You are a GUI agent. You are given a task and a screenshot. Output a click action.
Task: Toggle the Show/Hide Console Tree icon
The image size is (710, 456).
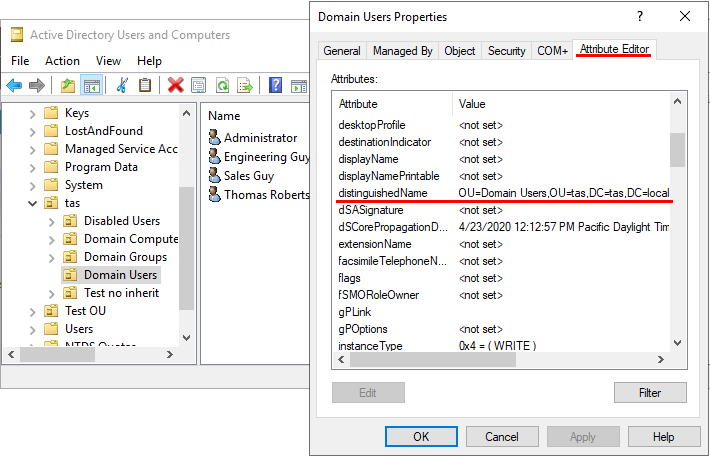[91, 86]
